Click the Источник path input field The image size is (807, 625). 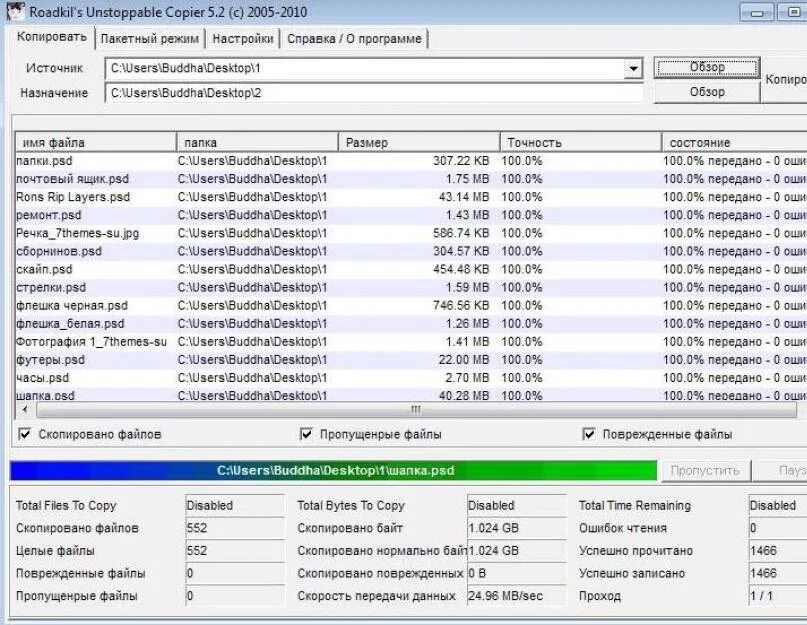(364, 68)
